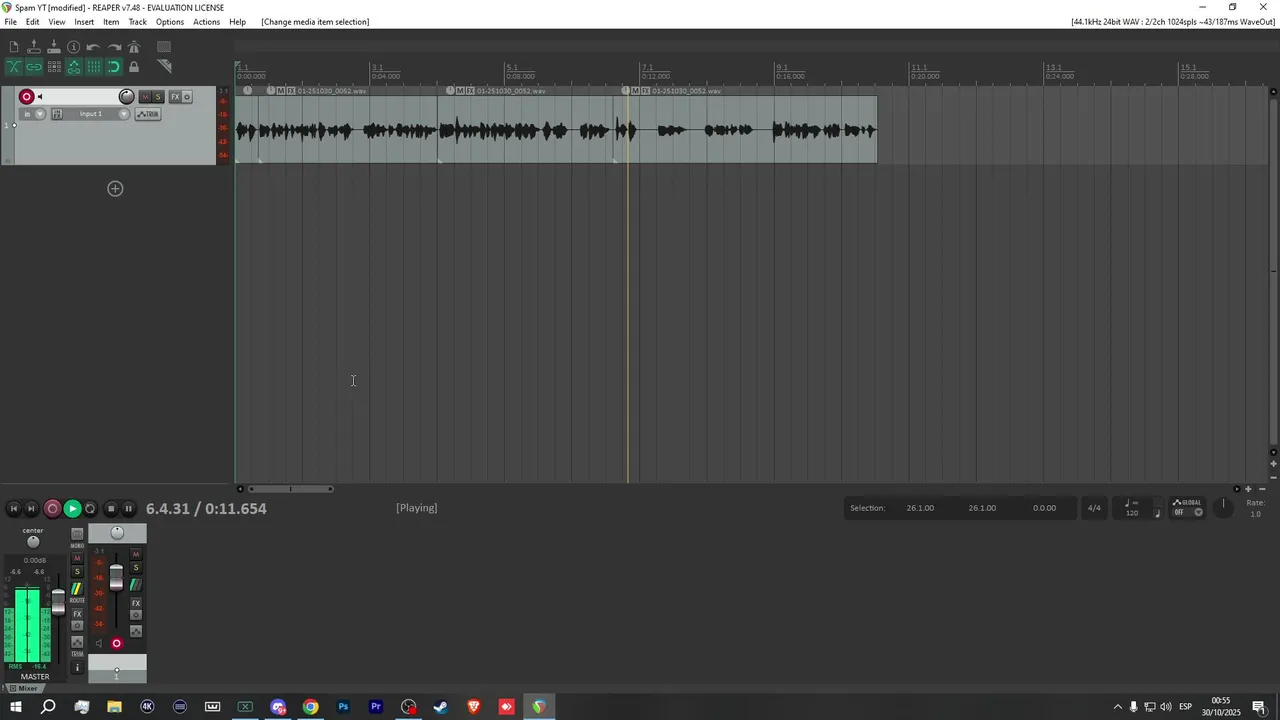The image size is (1280, 720).
Task: Click the playback rate knob
Action: [x=1223, y=506]
